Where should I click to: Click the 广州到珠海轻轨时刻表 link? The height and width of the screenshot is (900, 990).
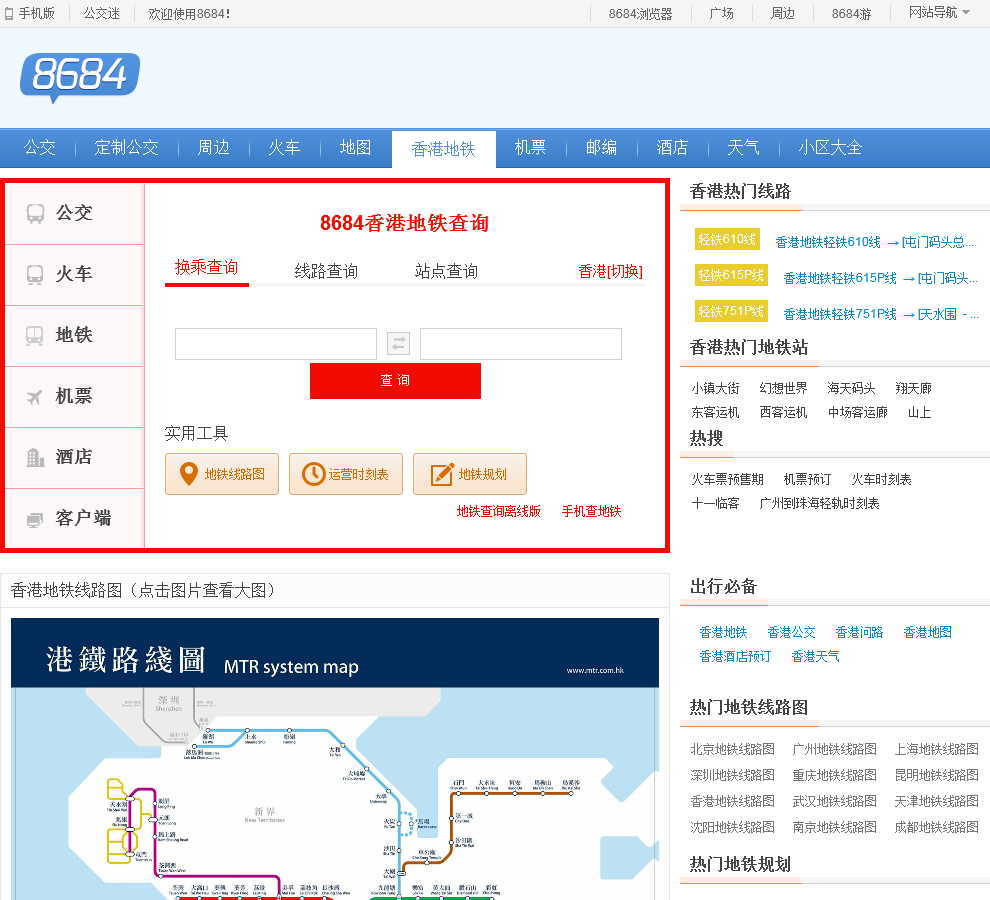(x=820, y=503)
